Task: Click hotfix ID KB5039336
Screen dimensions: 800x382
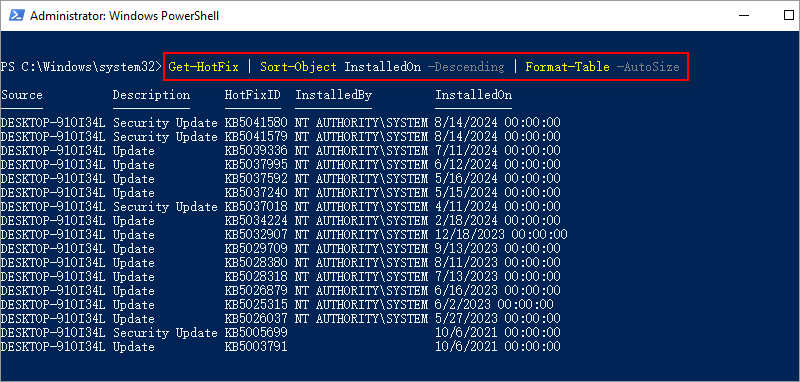Action: tap(256, 151)
